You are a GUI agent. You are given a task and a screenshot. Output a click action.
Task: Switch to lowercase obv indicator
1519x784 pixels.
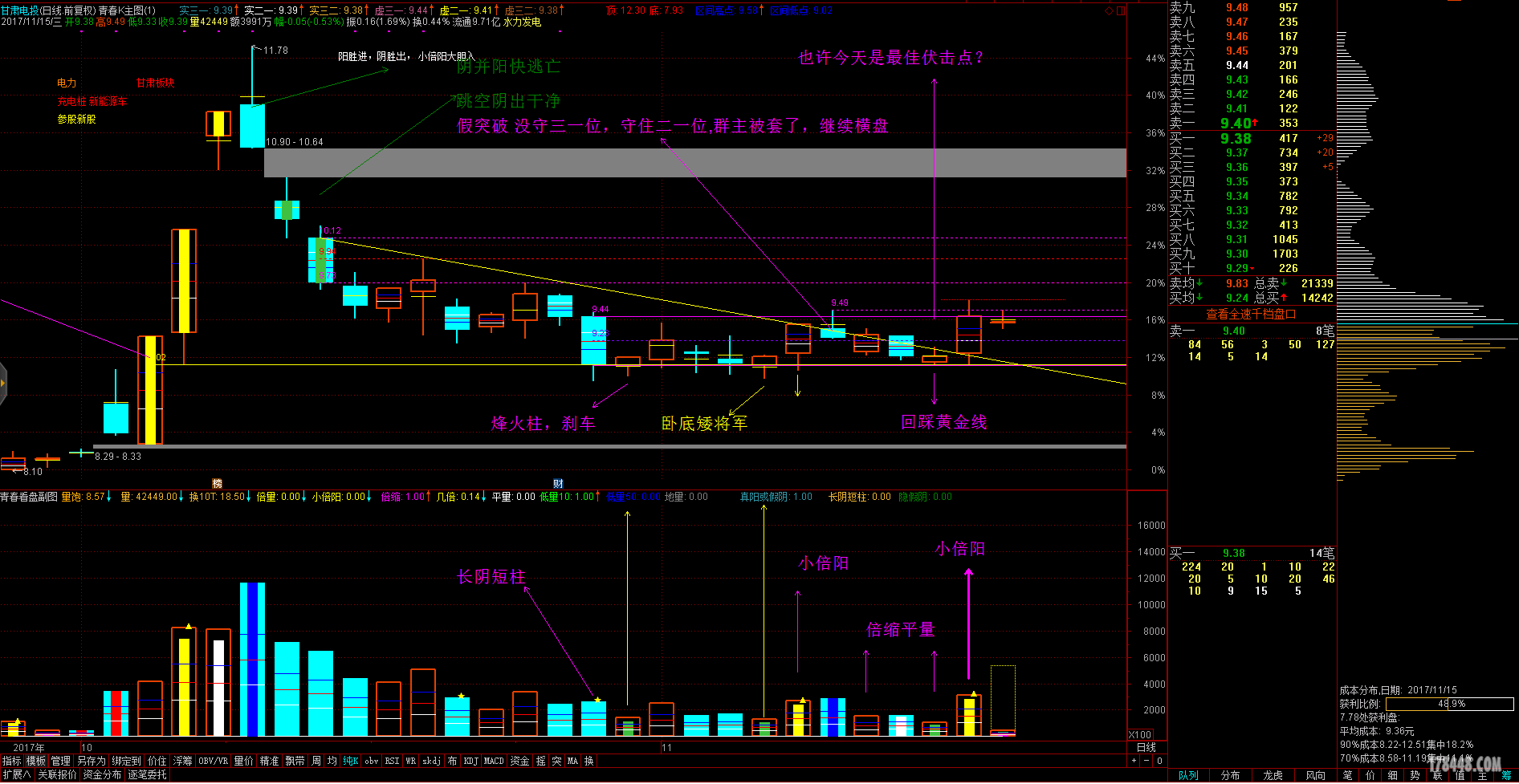371,761
